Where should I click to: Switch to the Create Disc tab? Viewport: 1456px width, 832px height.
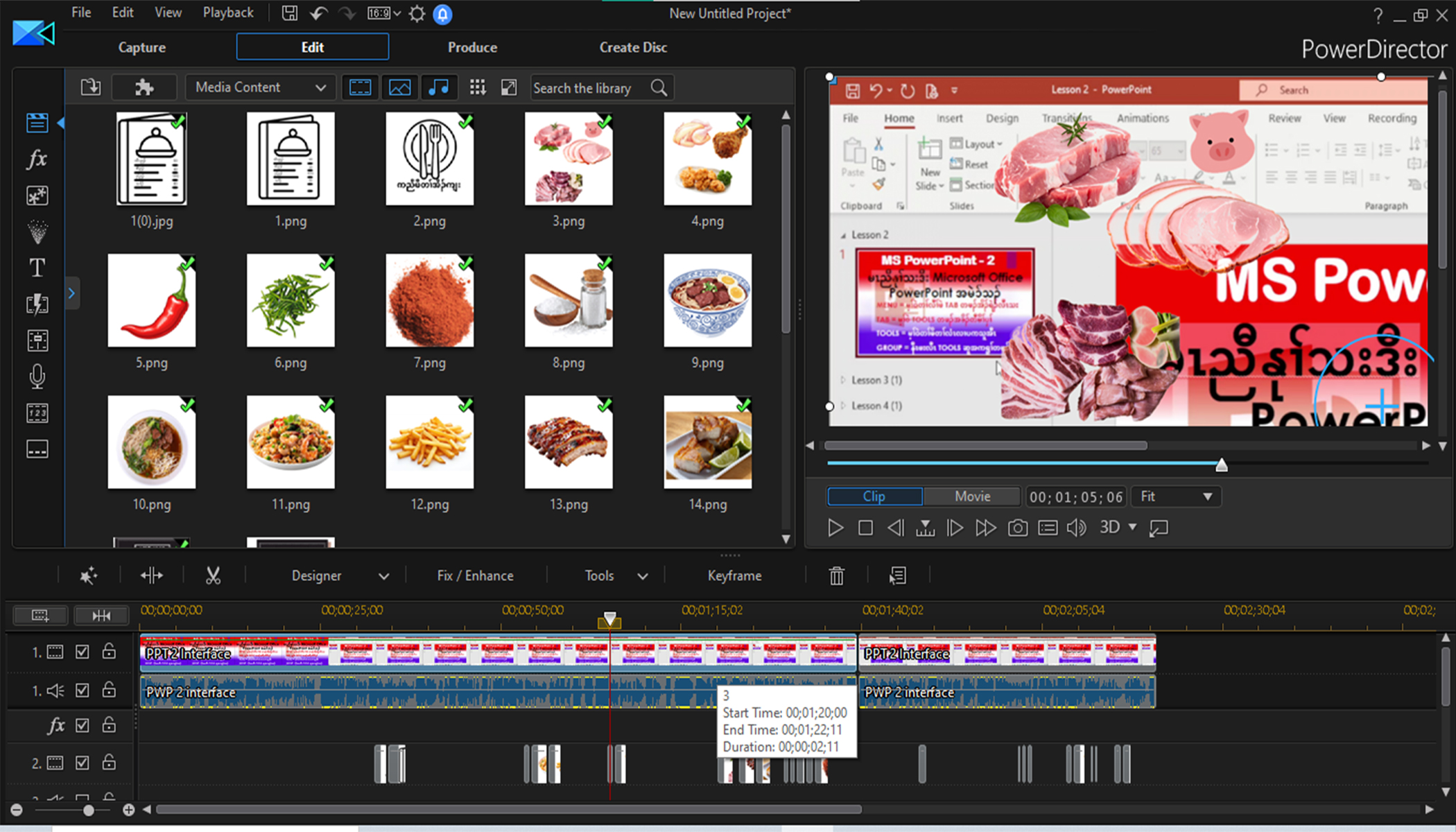point(633,47)
